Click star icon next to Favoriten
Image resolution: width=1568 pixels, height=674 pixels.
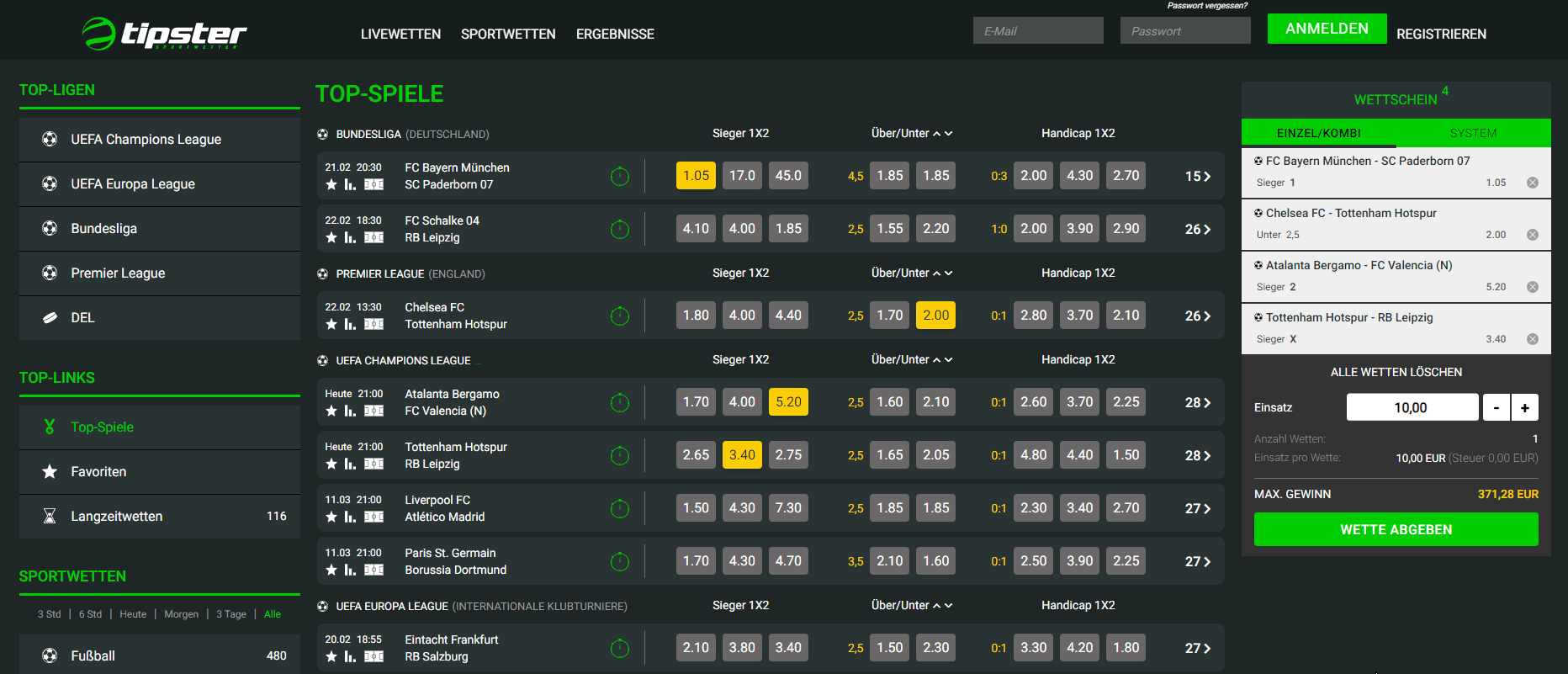click(x=50, y=471)
